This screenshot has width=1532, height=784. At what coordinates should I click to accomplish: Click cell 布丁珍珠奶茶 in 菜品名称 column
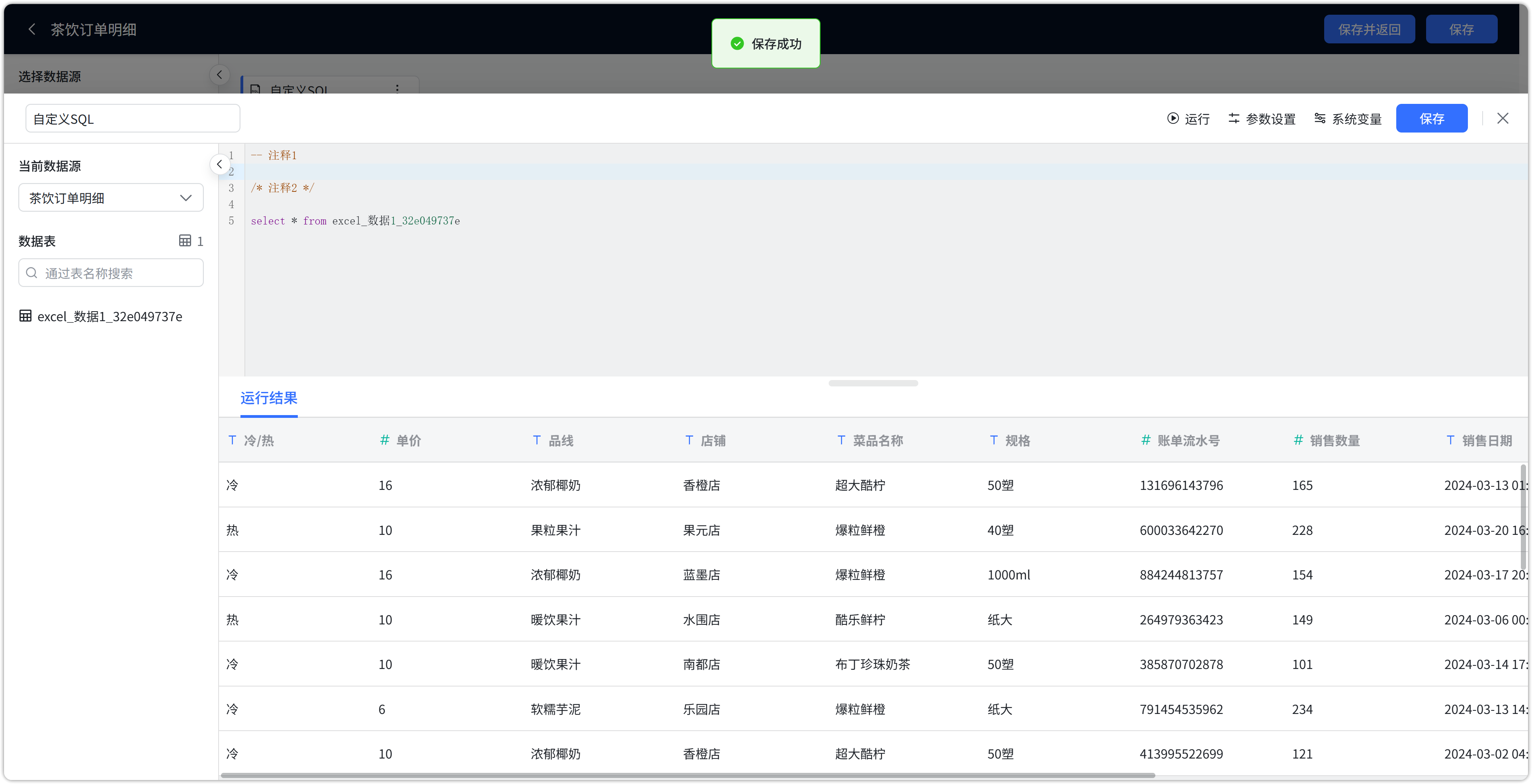click(x=872, y=664)
